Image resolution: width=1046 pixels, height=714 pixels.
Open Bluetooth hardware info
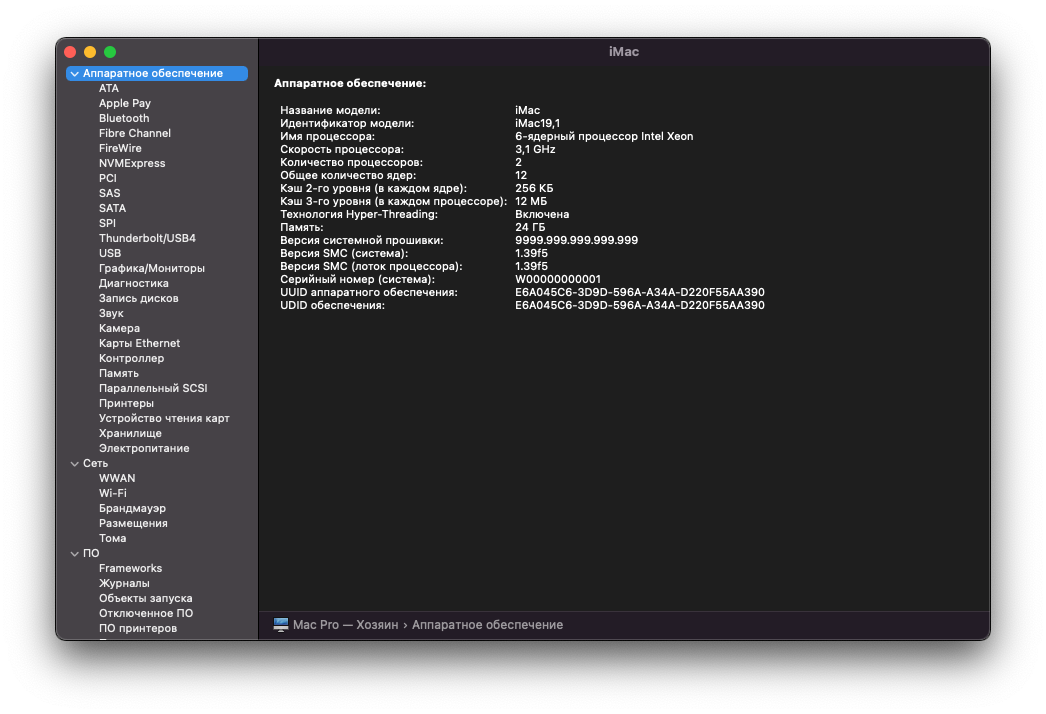tap(124, 118)
